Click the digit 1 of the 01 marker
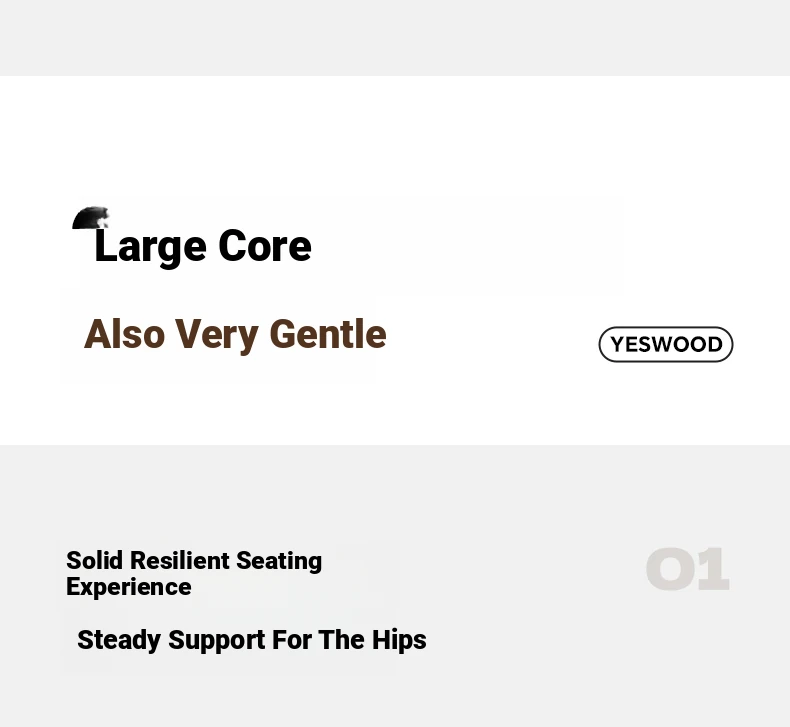790x727 pixels. tap(713, 569)
